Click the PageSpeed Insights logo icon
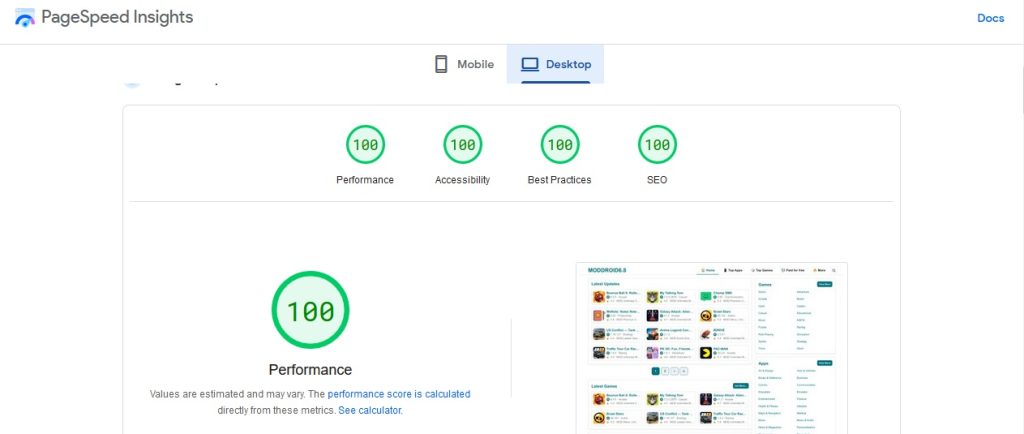This screenshot has width=1024, height=434. [25, 18]
